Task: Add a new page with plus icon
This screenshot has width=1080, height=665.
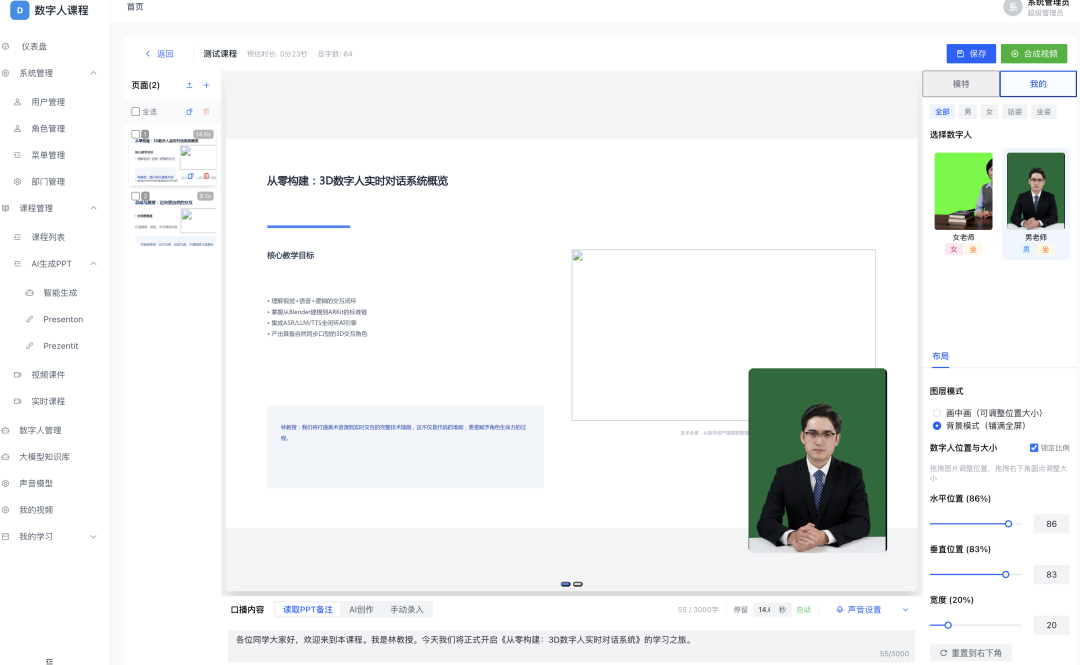Action: tap(206, 85)
